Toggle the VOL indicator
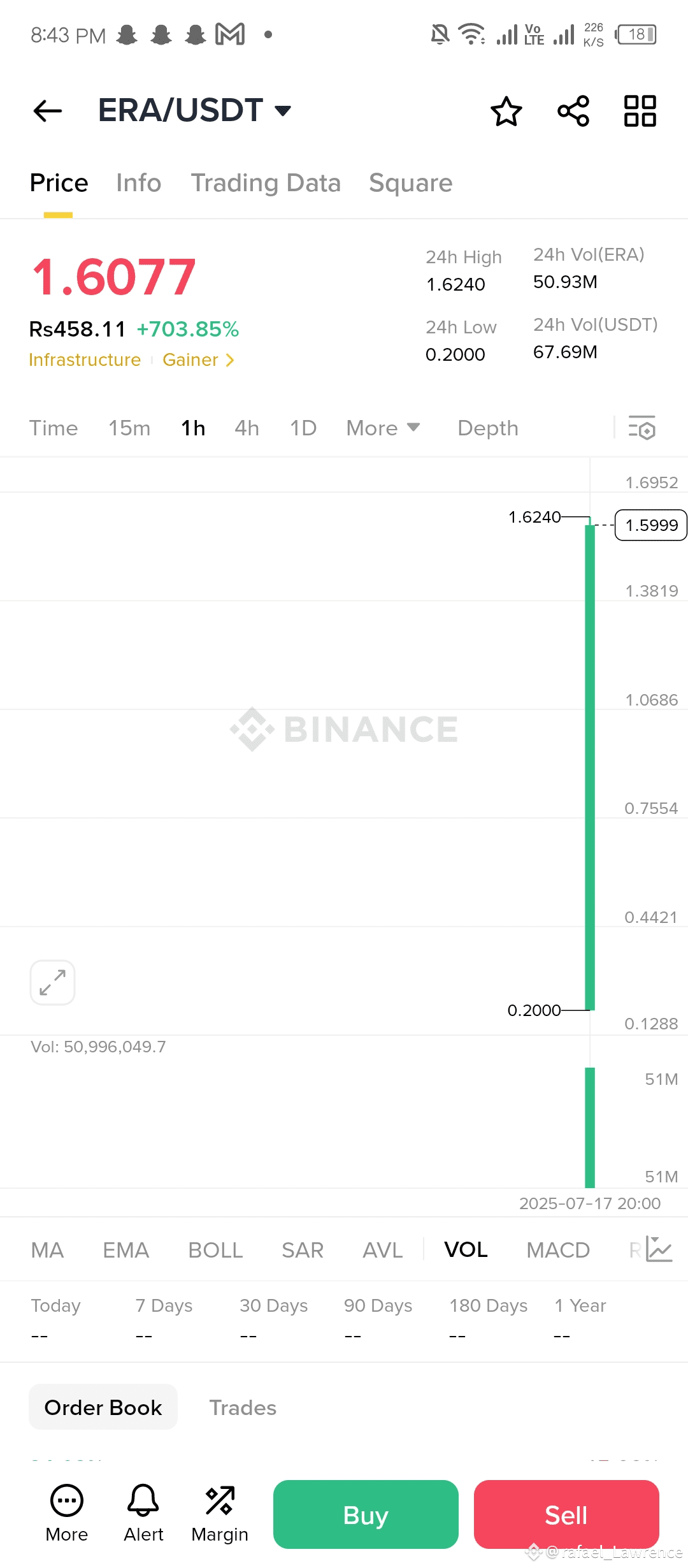 point(466,1249)
